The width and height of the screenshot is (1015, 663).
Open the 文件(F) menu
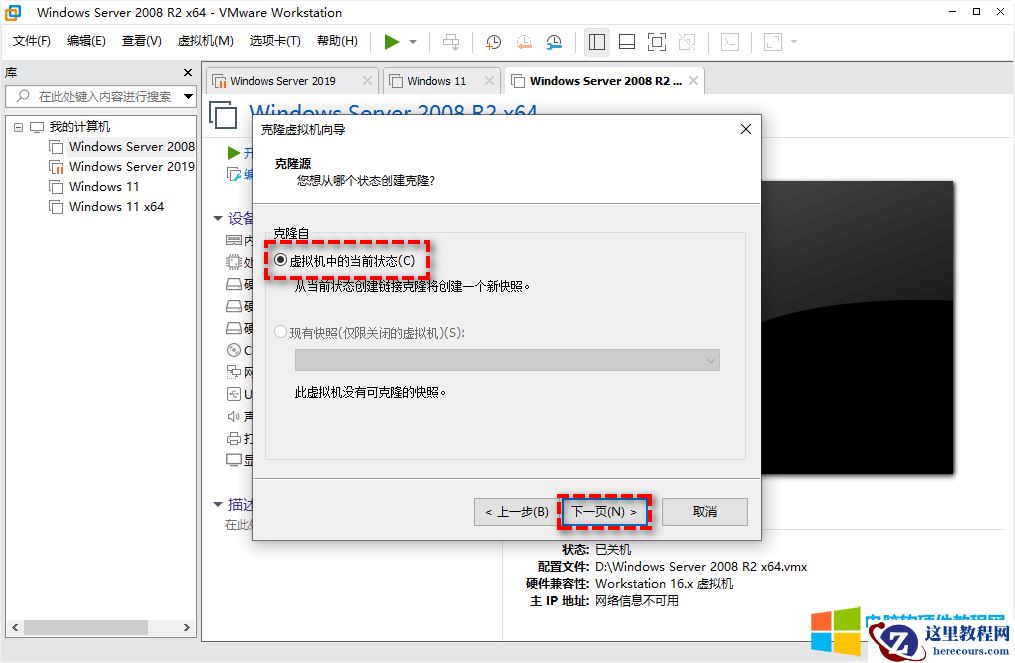tap(32, 41)
